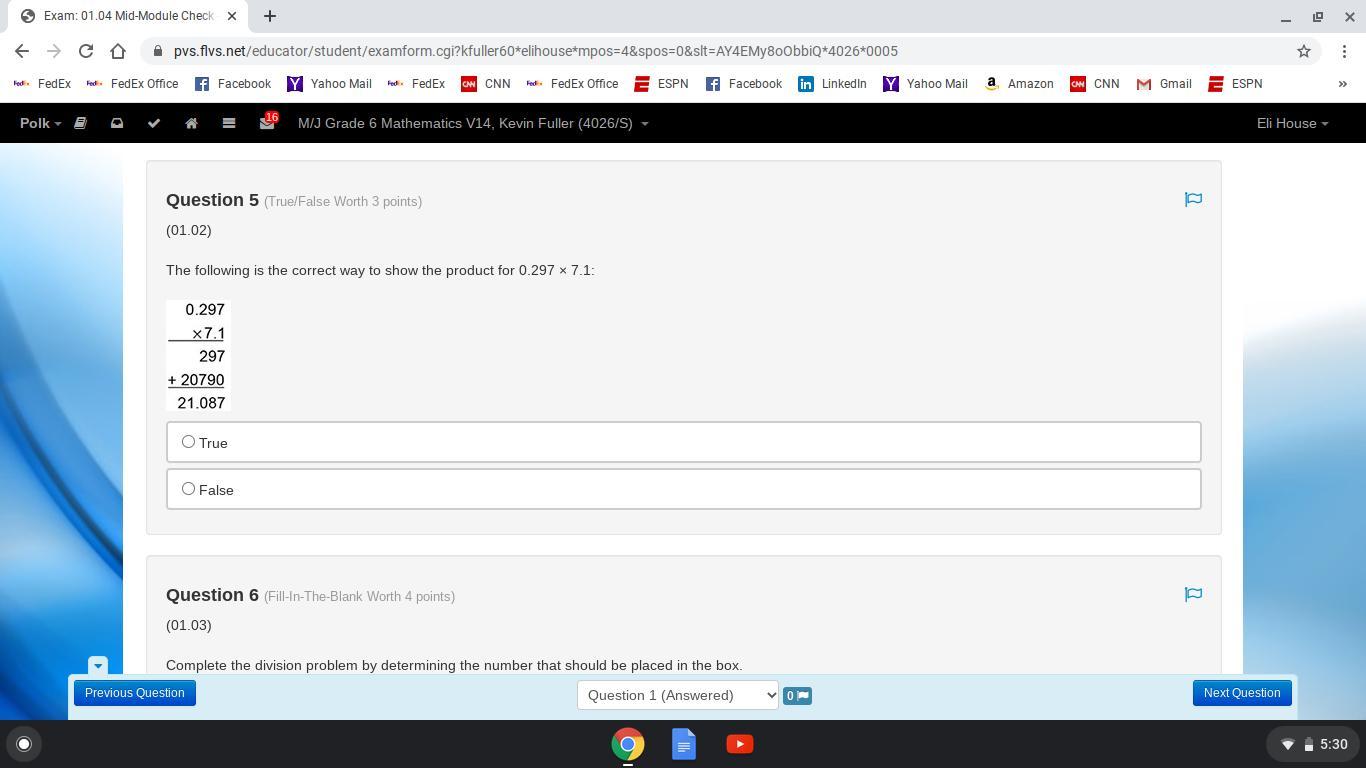Open the browser home page
This screenshot has width=1366, height=768.
pyautogui.click(x=118, y=51)
